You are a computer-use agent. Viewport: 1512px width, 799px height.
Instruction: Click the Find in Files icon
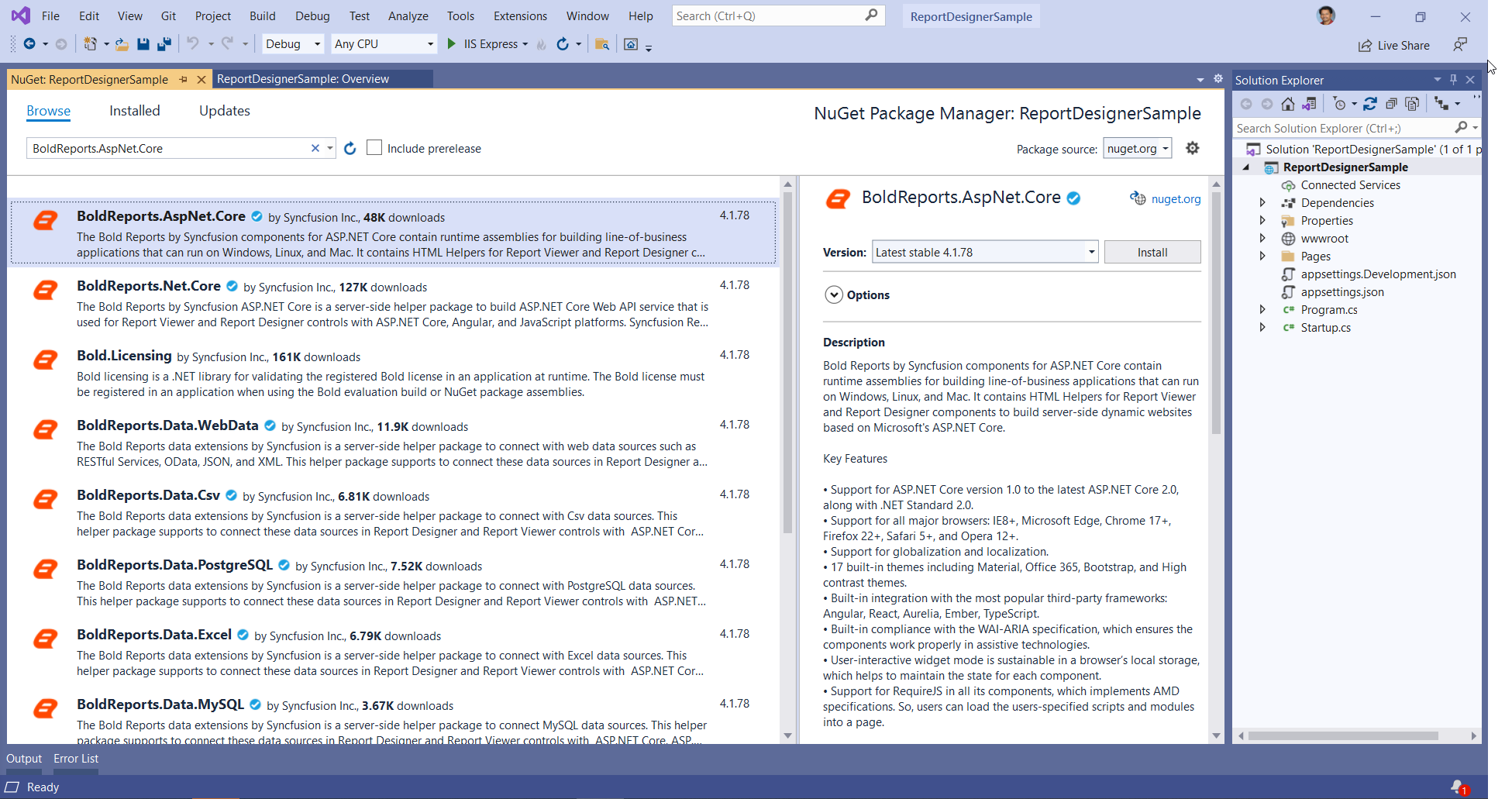pos(602,44)
